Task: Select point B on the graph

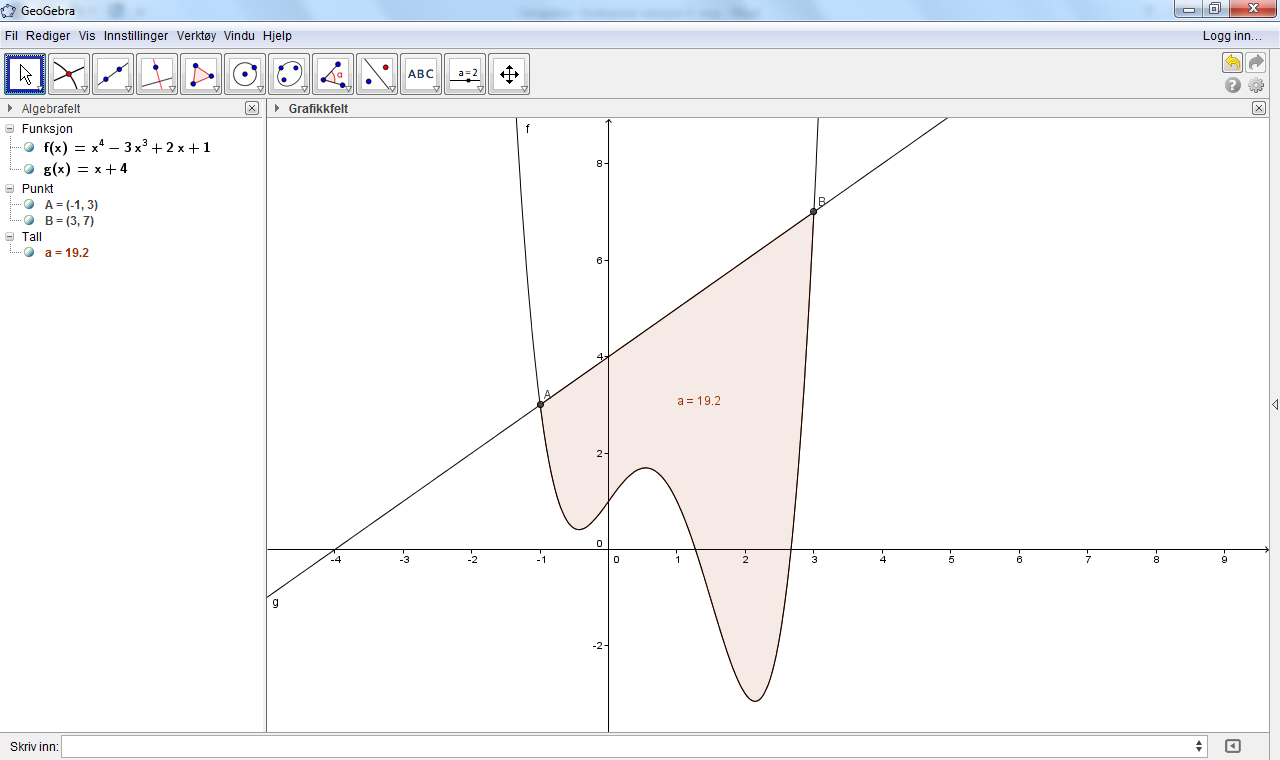Action: [813, 211]
